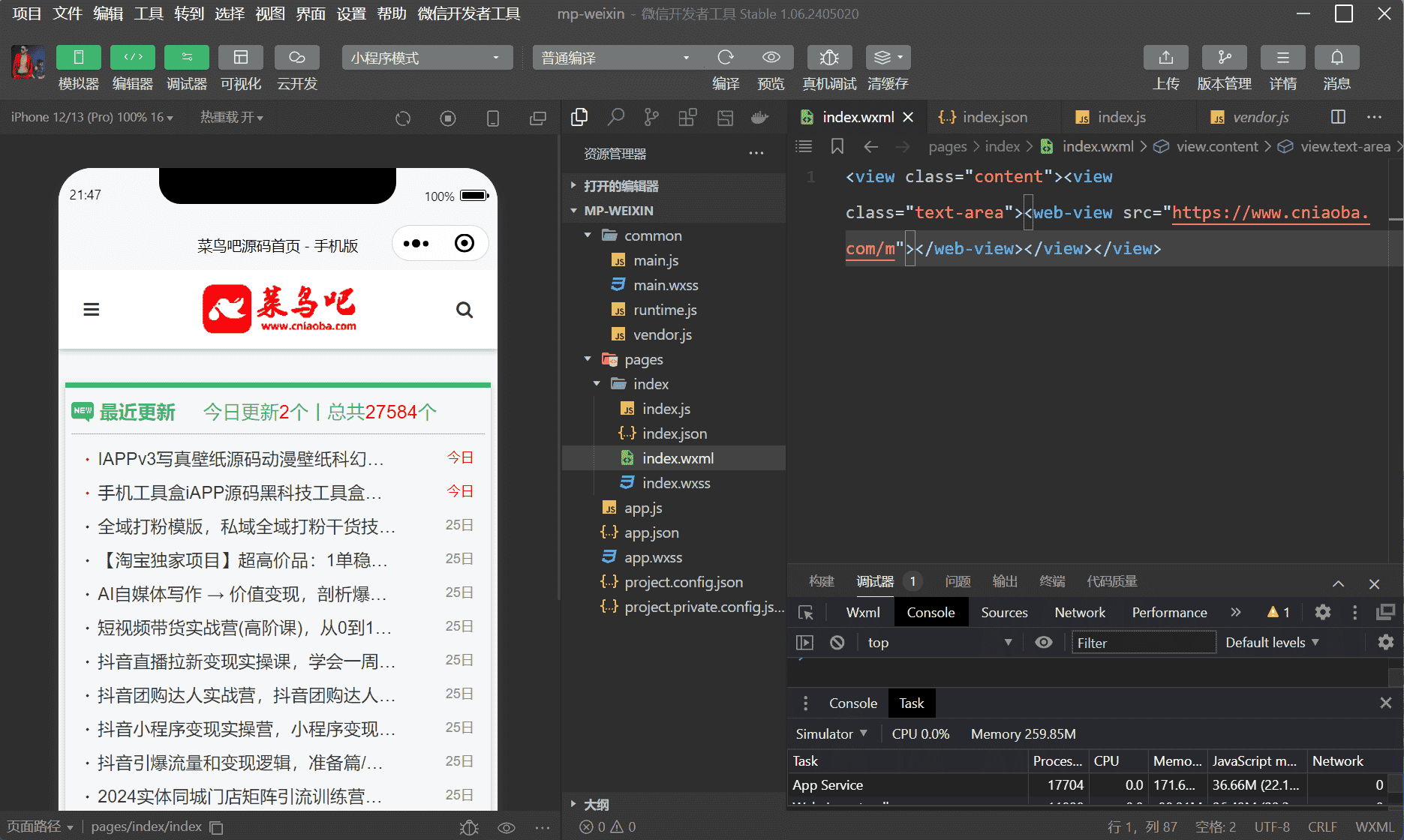1404x840 pixels.
Task: Toggle the Simulator panel button
Action: point(78,58)
